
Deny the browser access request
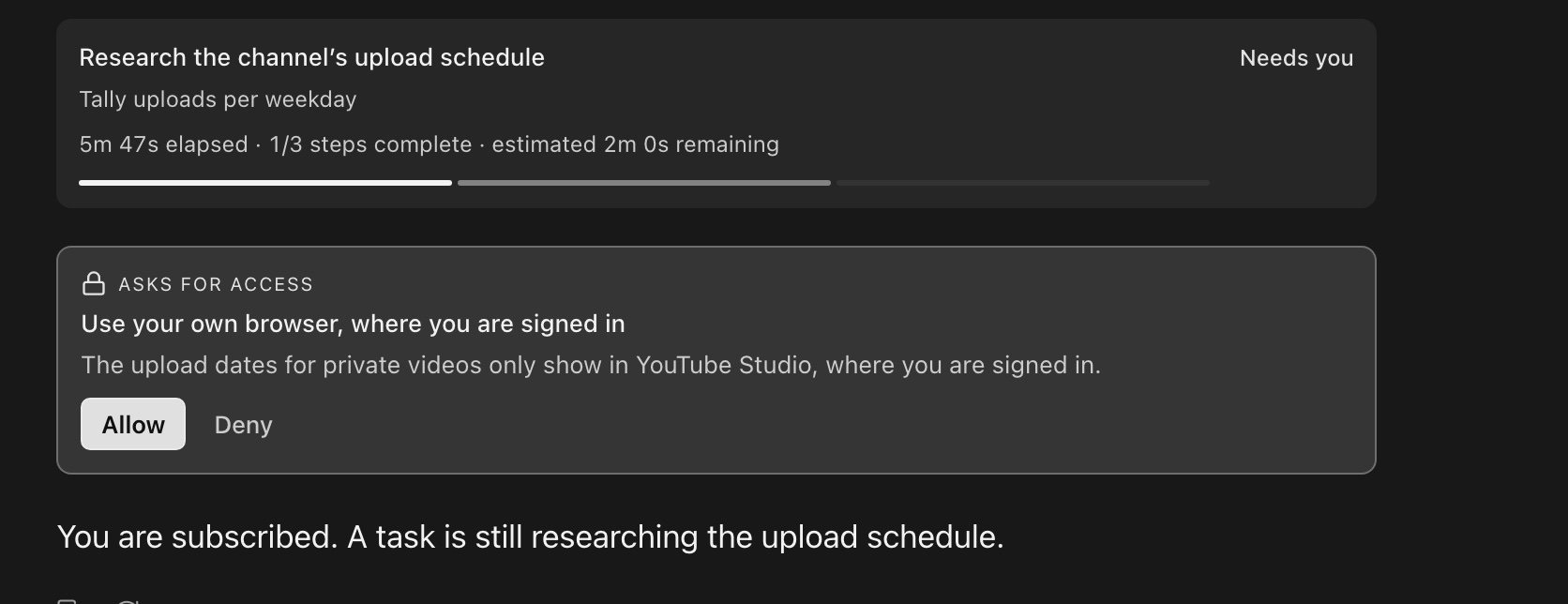click(243, 425)
